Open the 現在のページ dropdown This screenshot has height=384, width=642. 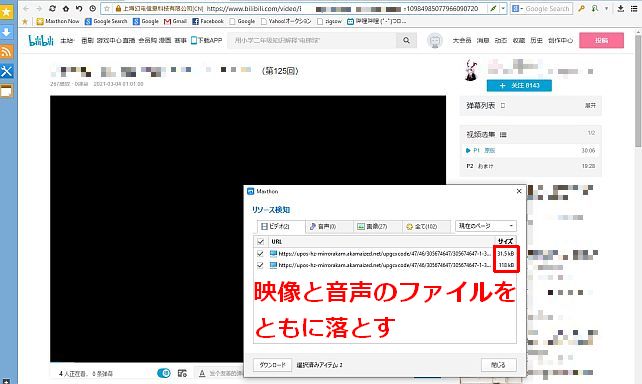tap(486, 226)
